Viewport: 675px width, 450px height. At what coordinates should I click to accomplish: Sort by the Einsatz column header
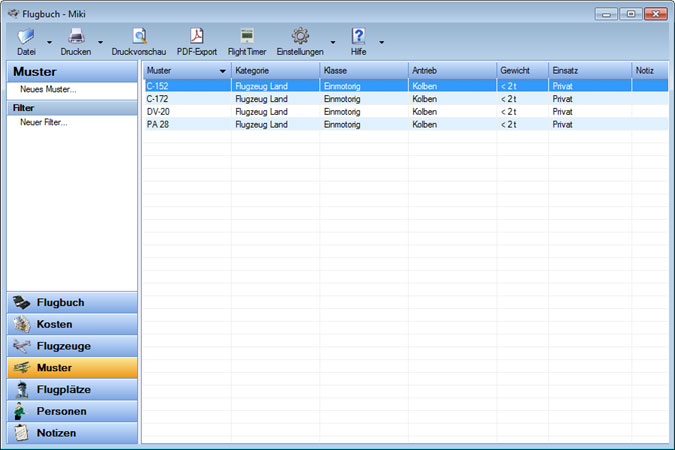point(590,71)
